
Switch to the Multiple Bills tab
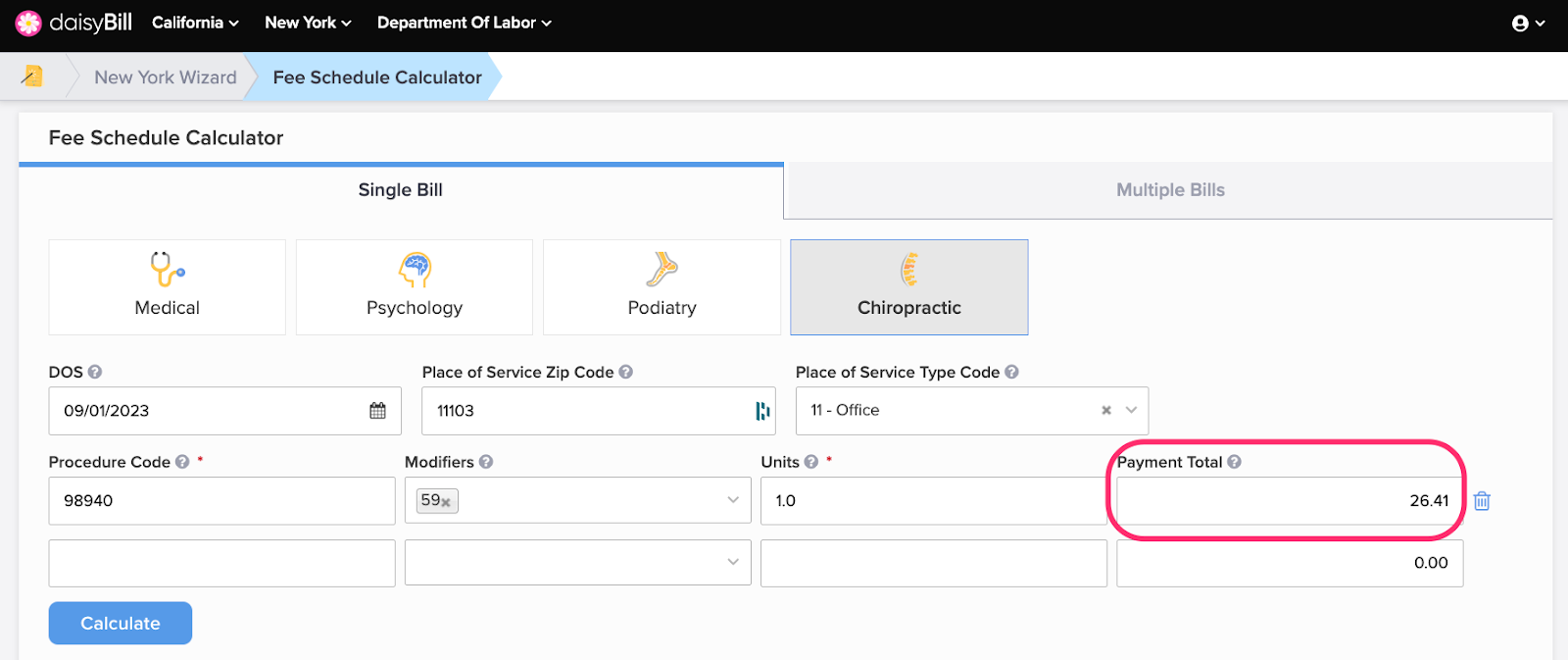click(x=1170, y=190)
